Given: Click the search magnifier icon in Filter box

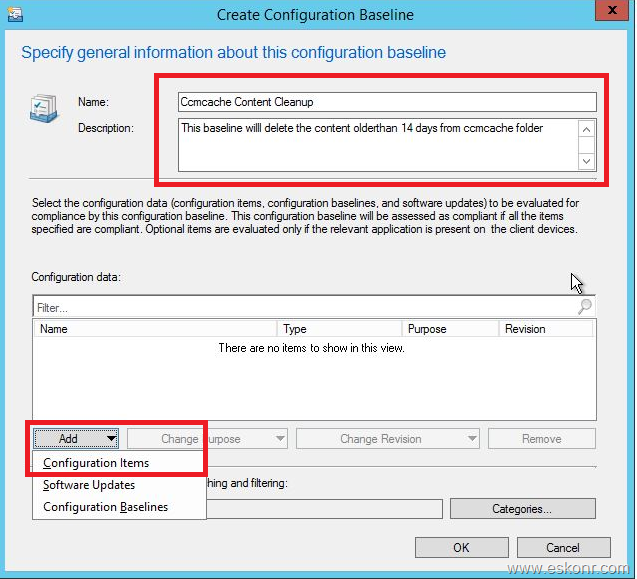Looking at the screenshot, I should [585, 307].
